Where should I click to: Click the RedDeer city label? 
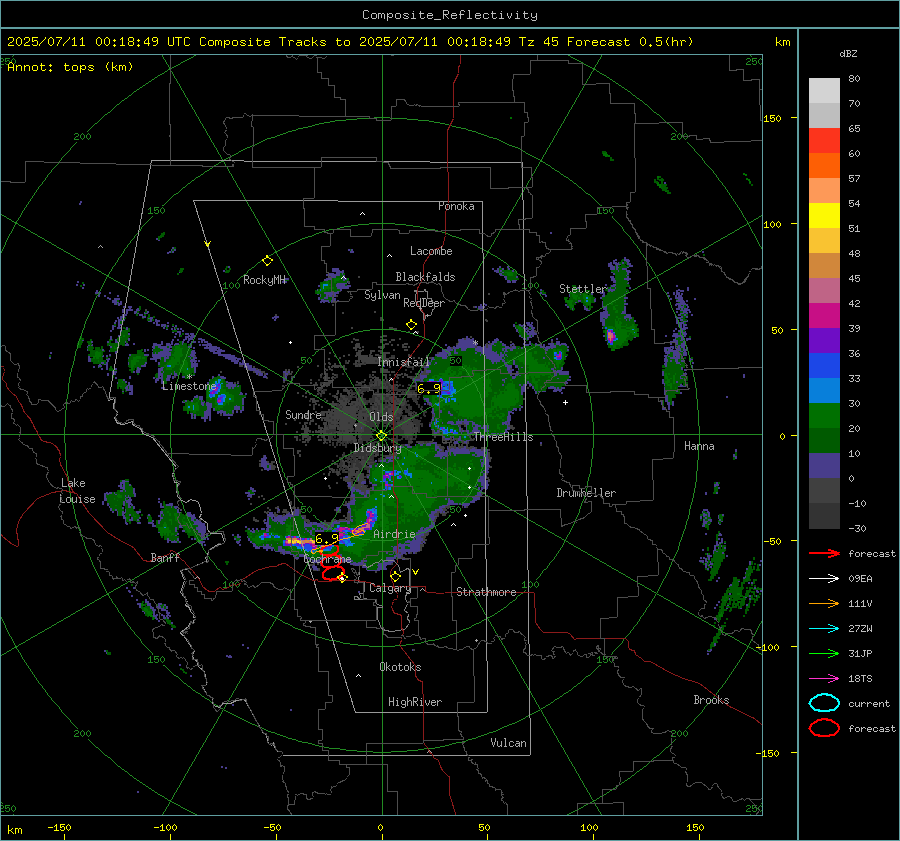point(424,303)
